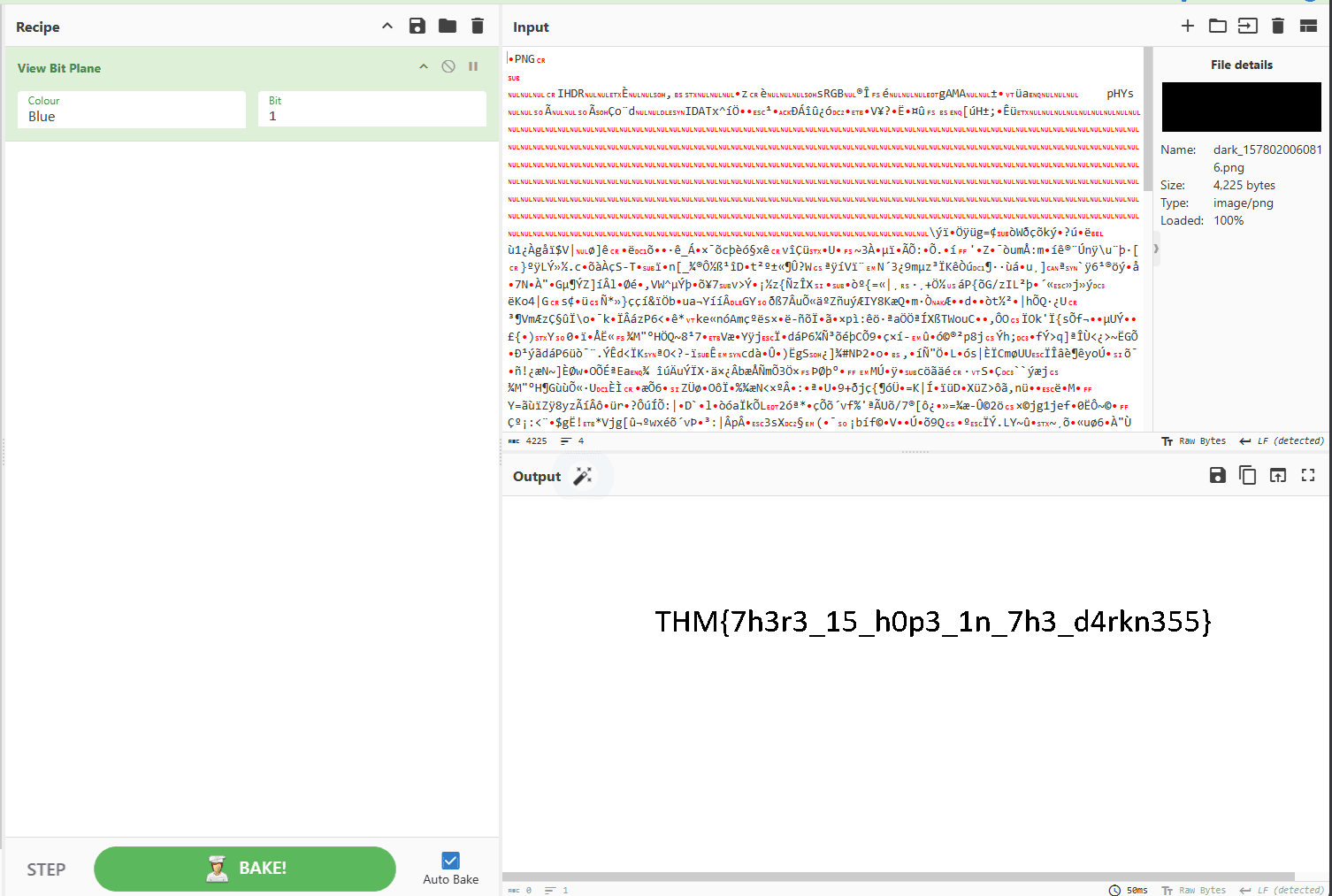Load a recipe via folder icon
This screenshot has width=1332, height=896.
click(448, 26)
